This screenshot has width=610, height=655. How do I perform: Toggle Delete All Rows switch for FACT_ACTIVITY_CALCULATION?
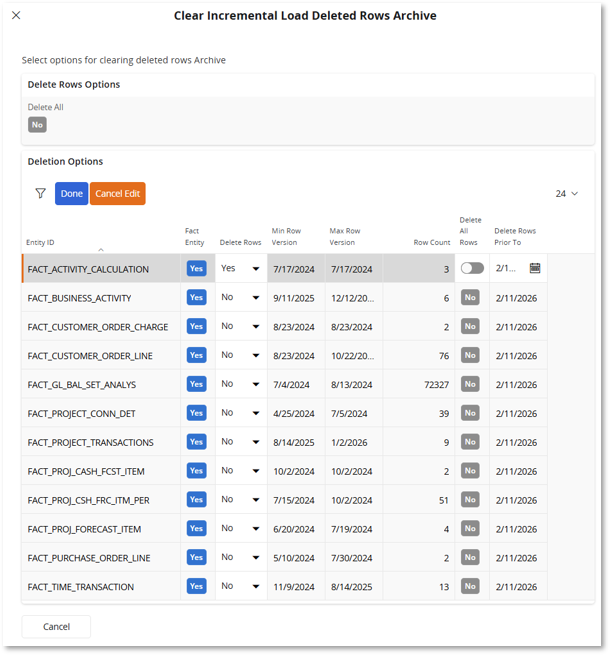pyautogui.click(x=472, y=268)
